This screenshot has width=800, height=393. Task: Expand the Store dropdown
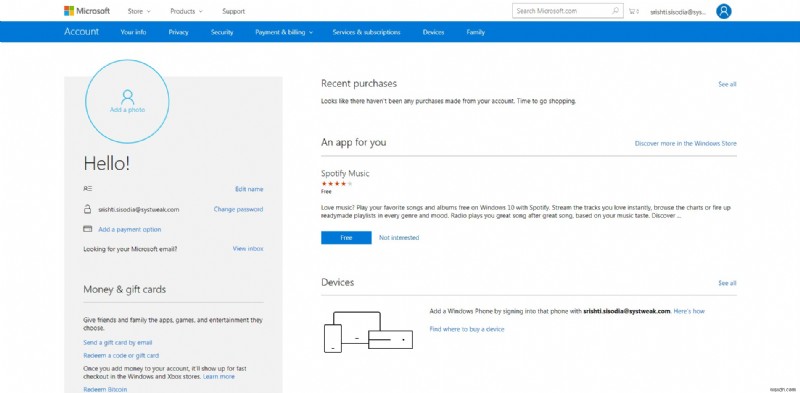click(x=139, y=11)
